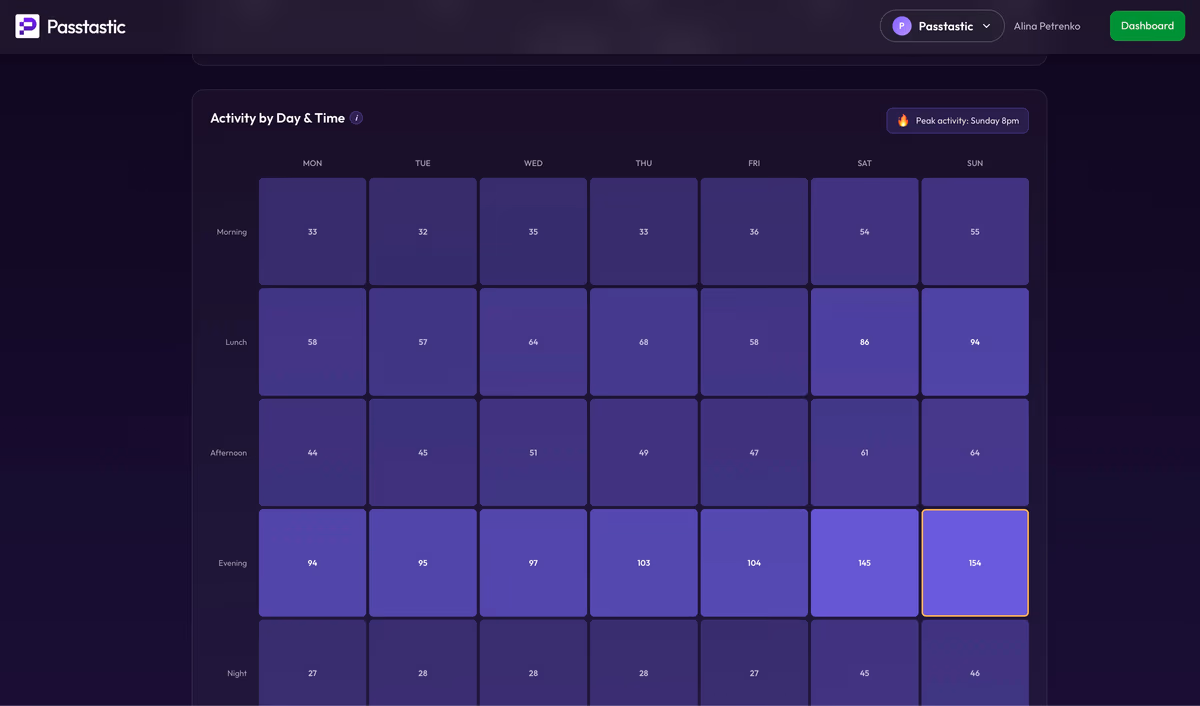Select the Sunday Morning cell showing 55
This screenshot has height=706, width=1200.
pos(975,232)
